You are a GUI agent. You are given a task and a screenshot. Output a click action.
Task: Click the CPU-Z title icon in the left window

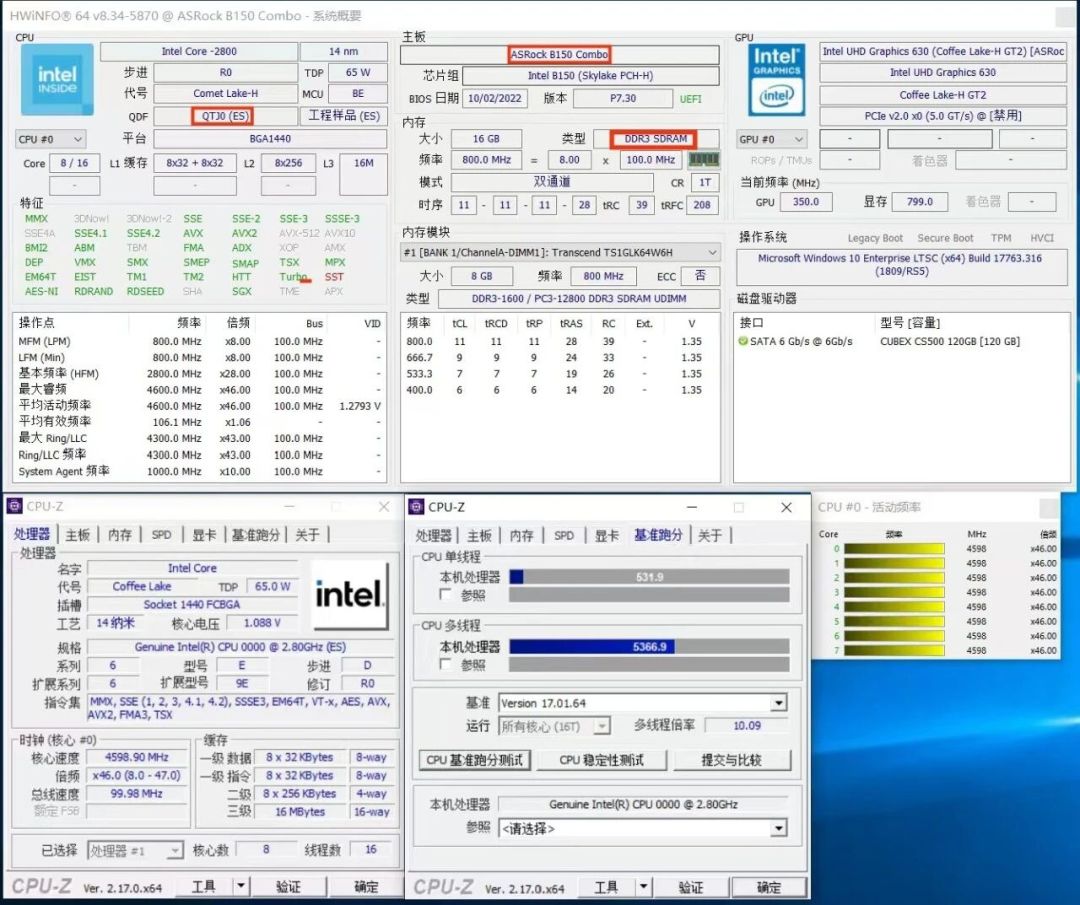coord(14,506)
